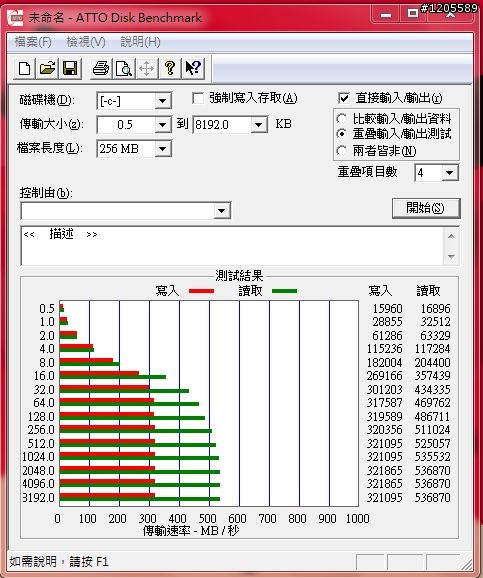Click the write value 317587

(x=385, y=403)
